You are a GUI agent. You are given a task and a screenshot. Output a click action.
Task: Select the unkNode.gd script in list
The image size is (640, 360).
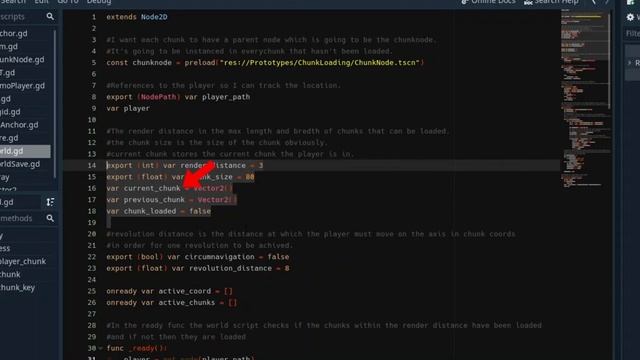pyautogui.click(x=22, y=60)
